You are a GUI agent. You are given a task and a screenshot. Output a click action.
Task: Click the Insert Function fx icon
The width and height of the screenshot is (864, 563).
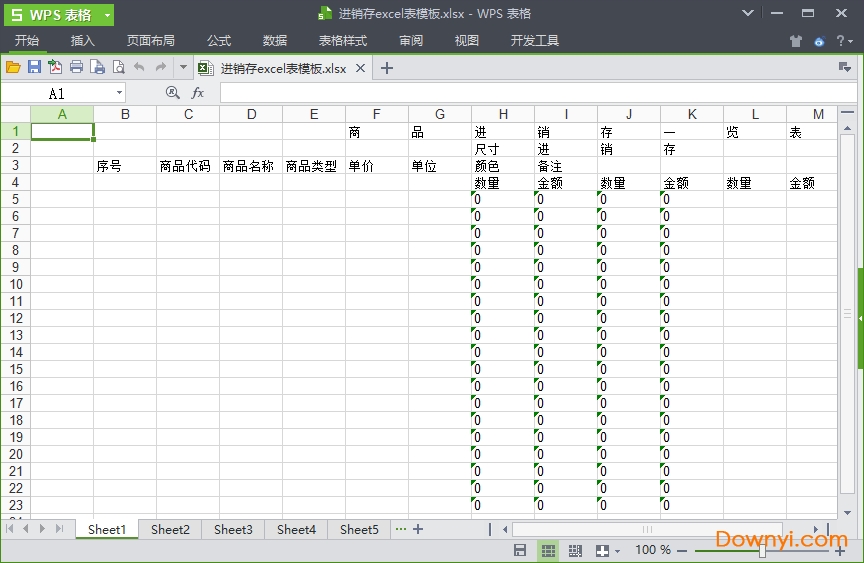pos(198,93)
